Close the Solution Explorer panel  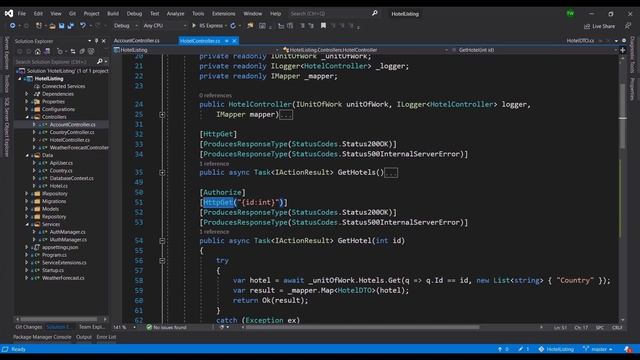(x=104, y=41)
